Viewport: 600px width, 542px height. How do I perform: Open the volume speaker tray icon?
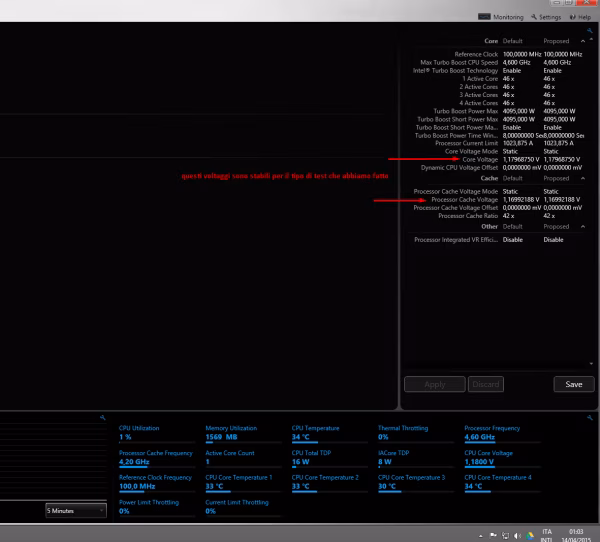517,536
